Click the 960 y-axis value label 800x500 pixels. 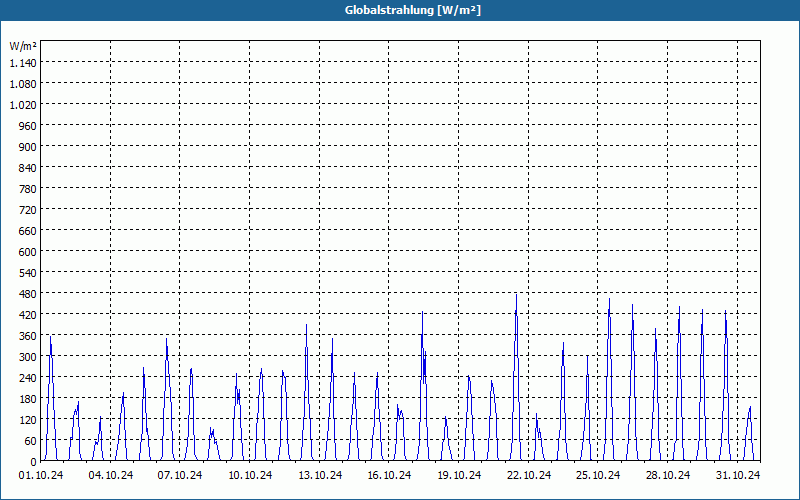(x=28, y=126)
